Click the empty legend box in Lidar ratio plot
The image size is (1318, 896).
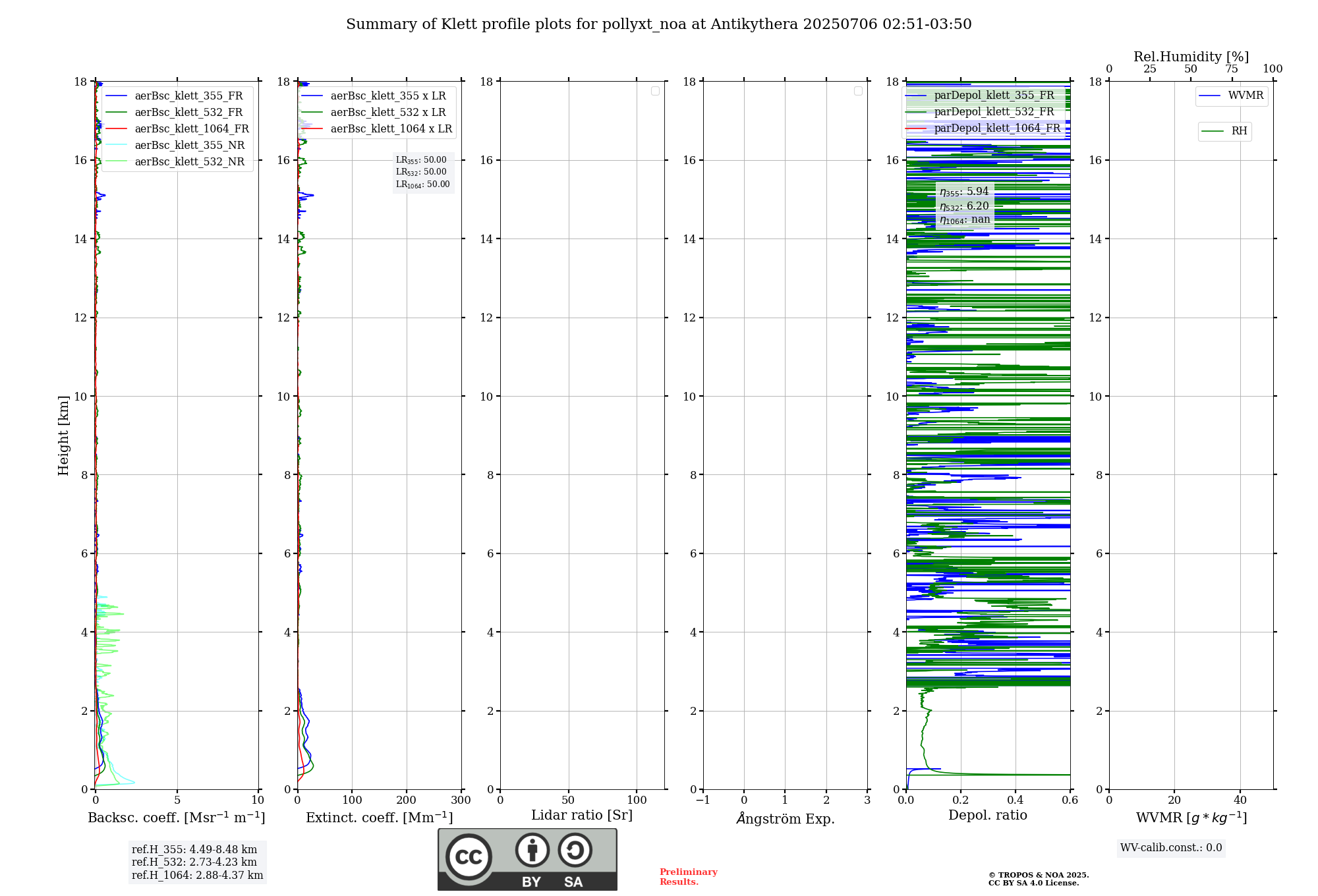point(655,91)
